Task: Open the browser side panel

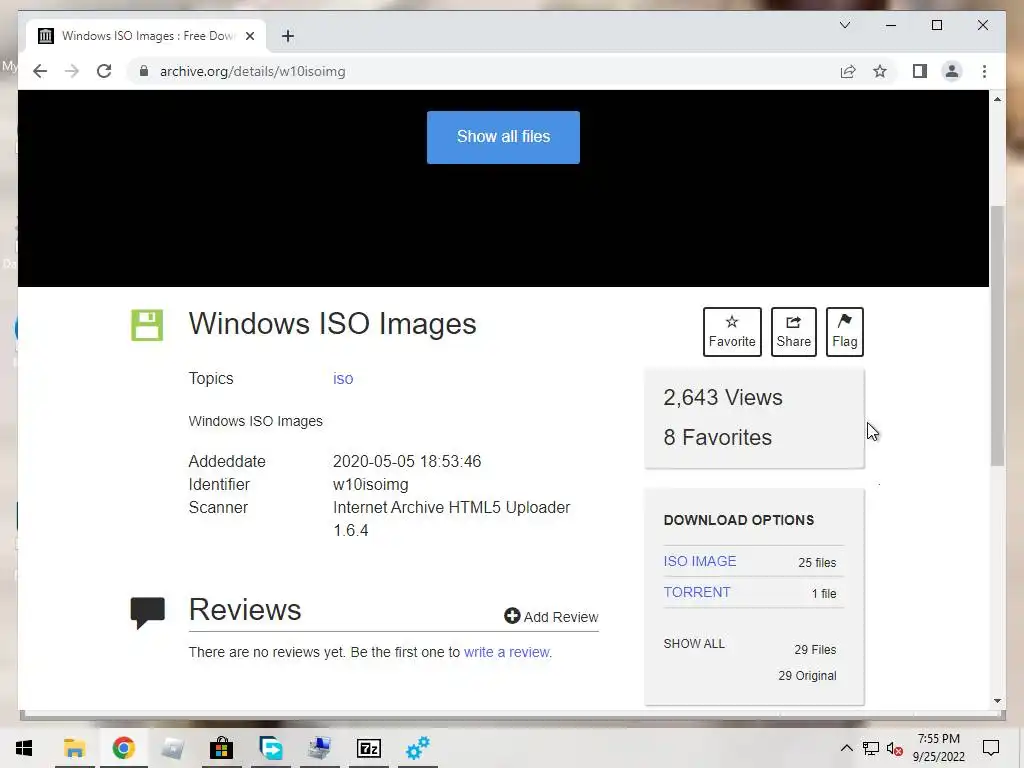Action: pos(920,71)
